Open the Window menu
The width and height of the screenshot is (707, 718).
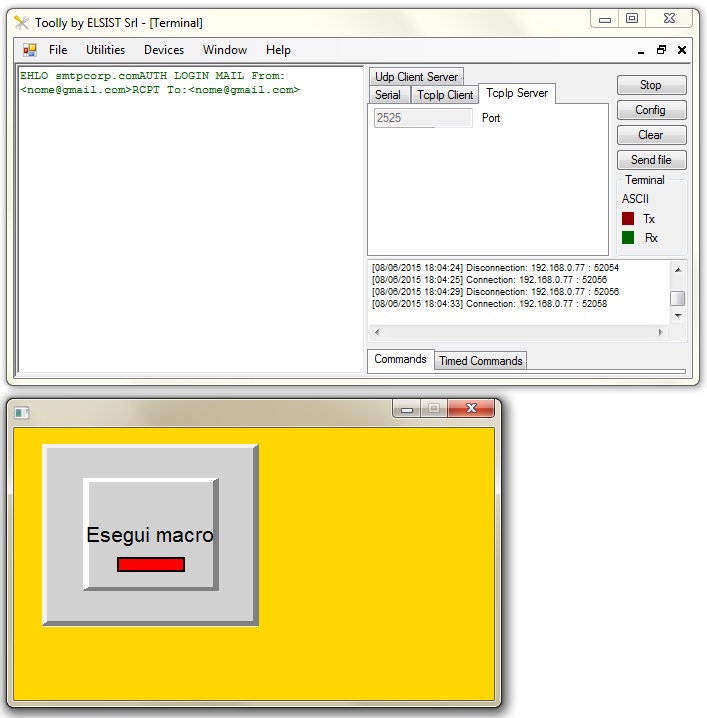225,50
